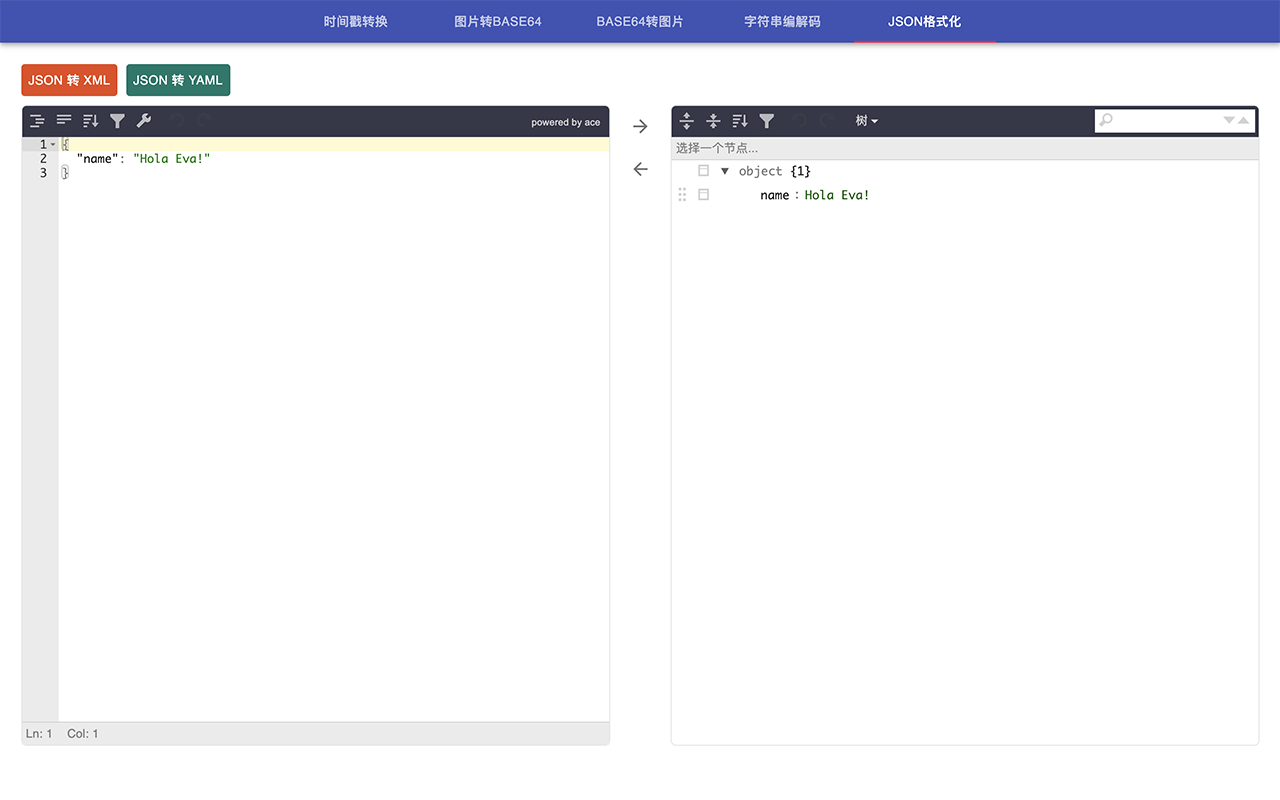This screenshot has height=800, width=1280.
Task: Open the action menu for the object node
Action: [703, 171]
